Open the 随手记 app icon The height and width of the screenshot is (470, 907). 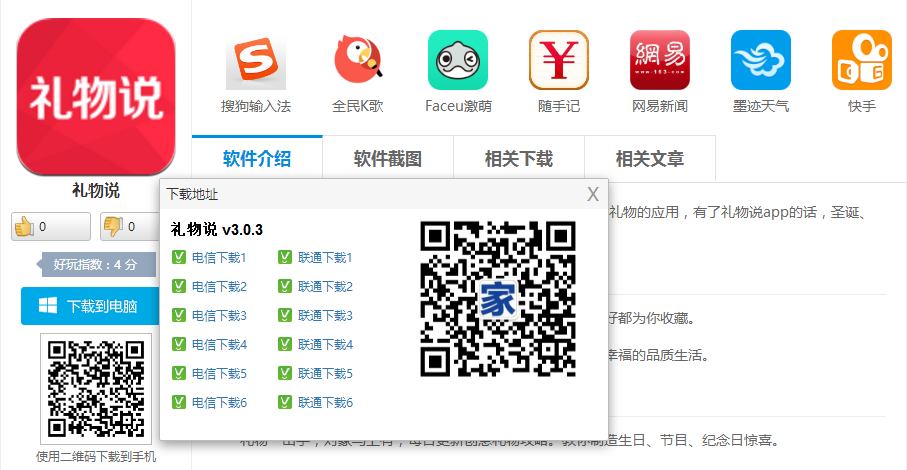click(559, 60)
